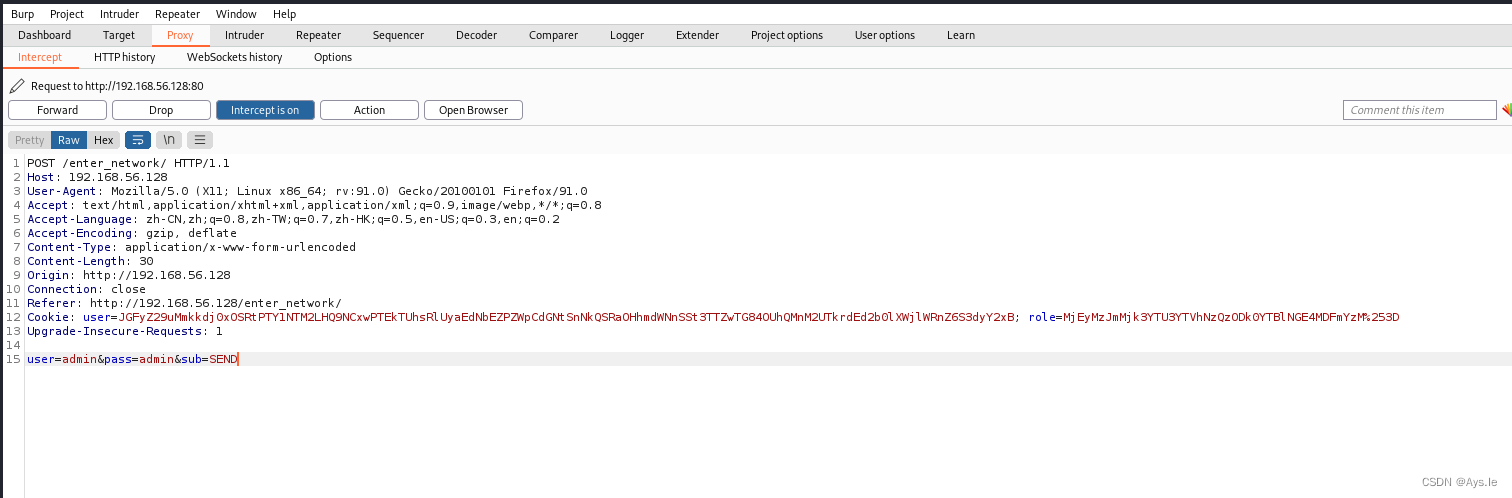The image size is (1512, 498).
Task: Click the User-Agent header line
Action: 307,191
